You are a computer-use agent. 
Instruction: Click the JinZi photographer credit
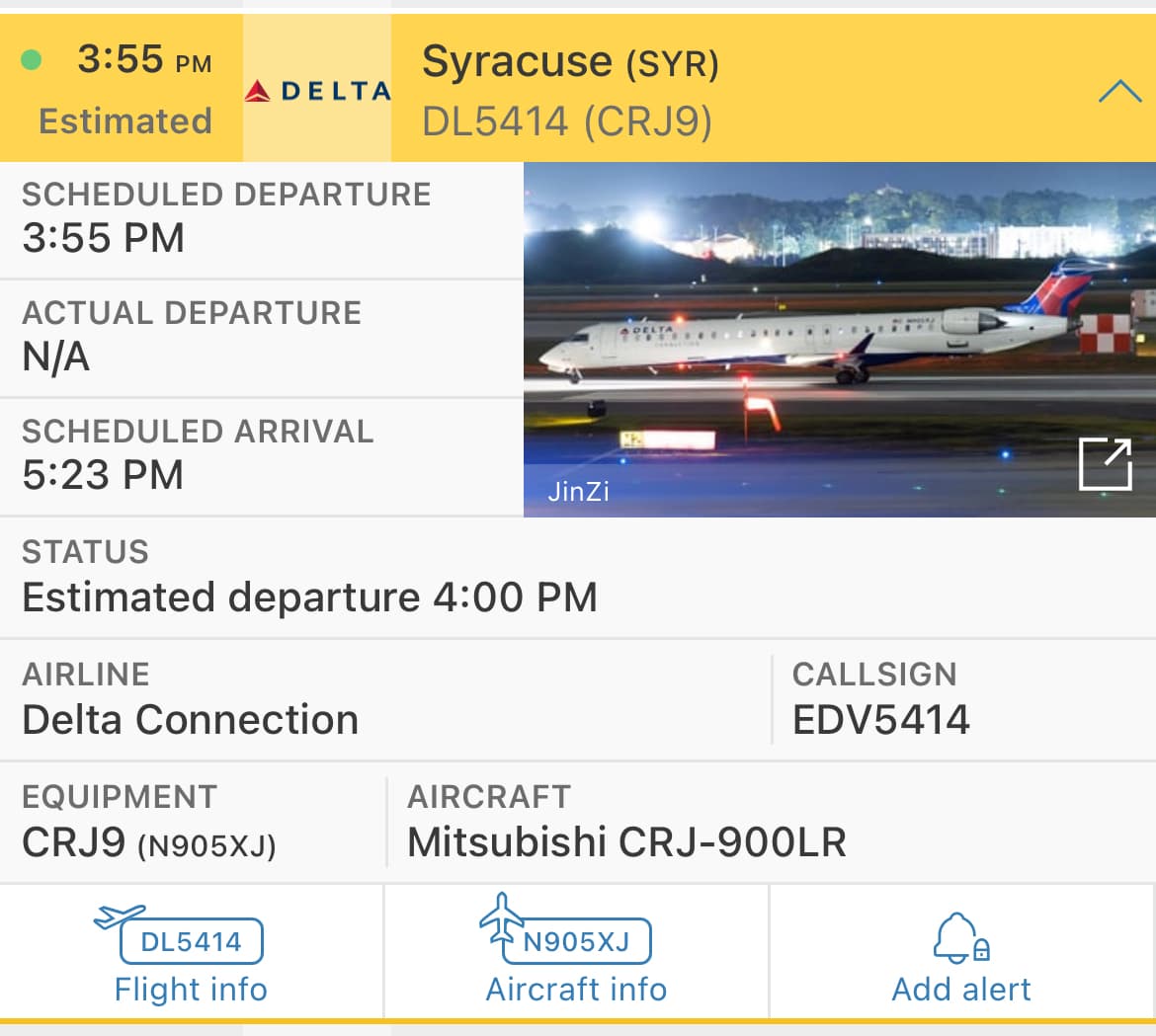tap(579, 491)
